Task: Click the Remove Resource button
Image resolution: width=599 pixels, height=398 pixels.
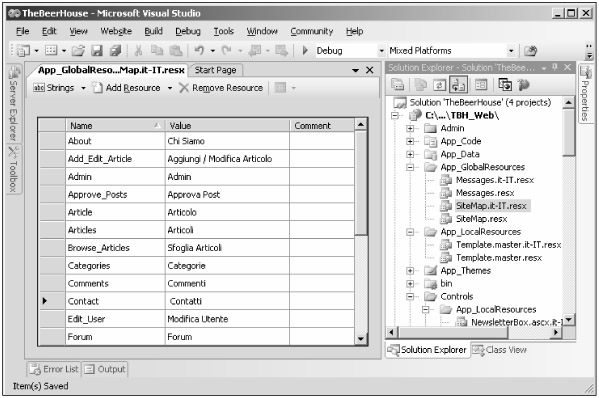Action: [221, 88]
